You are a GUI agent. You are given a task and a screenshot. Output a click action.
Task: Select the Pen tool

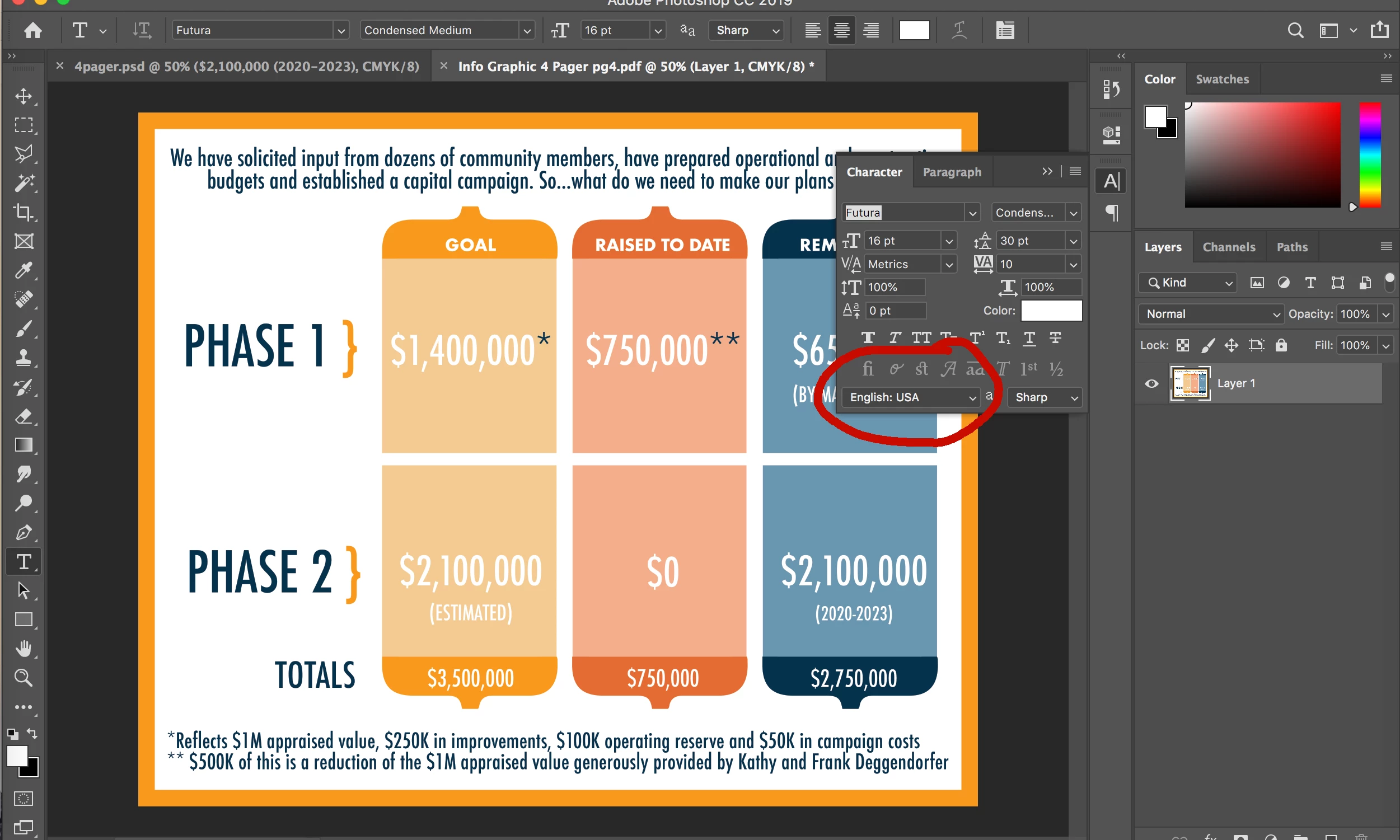(x=23, y=533)
